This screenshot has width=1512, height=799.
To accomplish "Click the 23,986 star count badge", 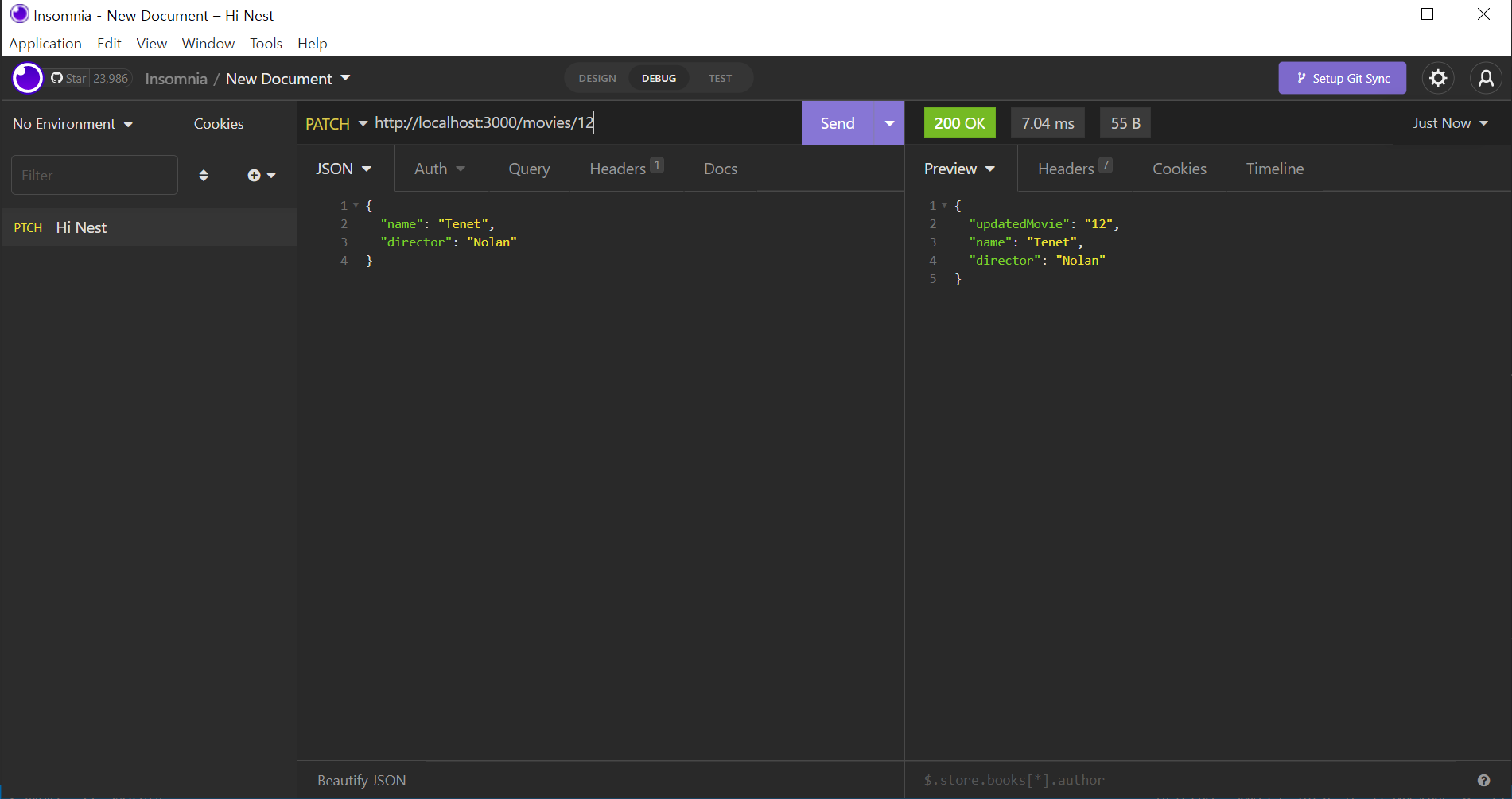I will coord(111,78).
